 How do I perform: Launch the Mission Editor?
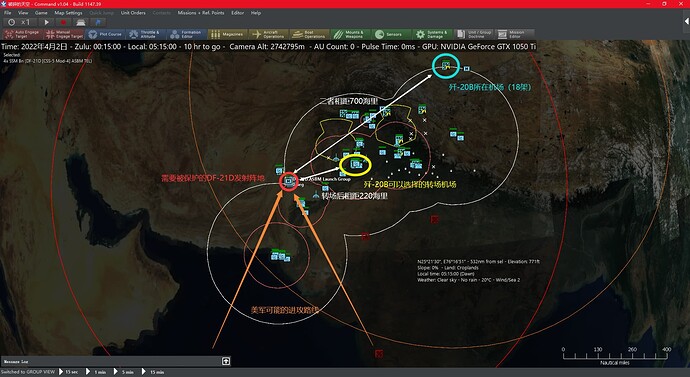[x=515, y=34]
